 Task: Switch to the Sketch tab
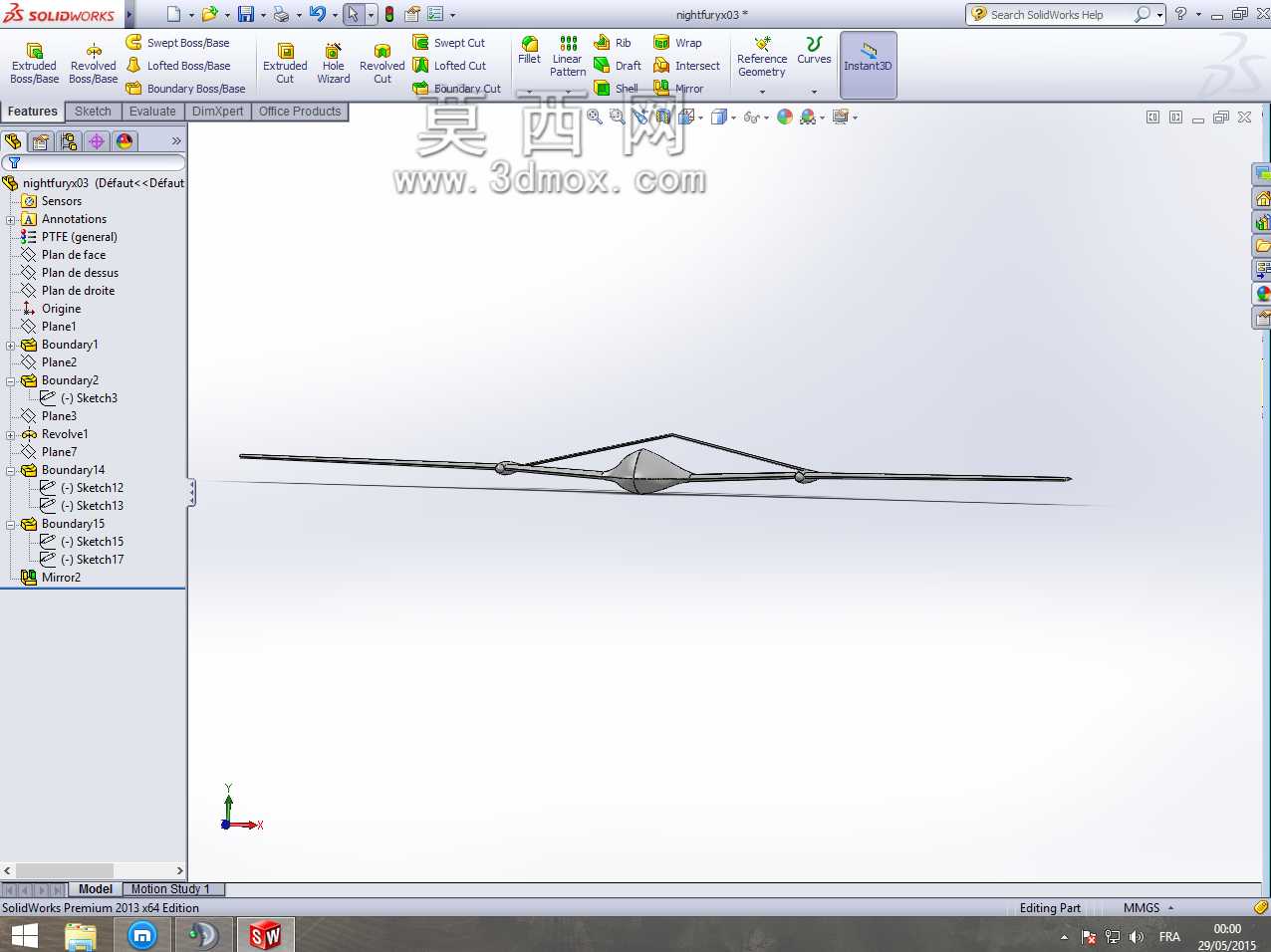pyautogui.click(x=93, y=112)
